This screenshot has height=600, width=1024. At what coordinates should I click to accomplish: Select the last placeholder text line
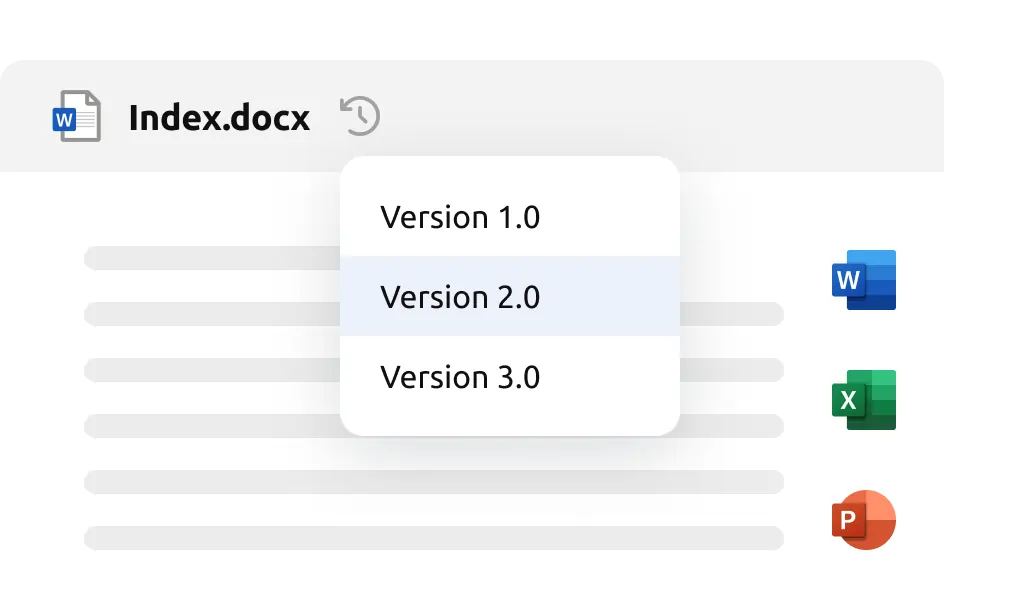pyautogui.click(x=430, y=538)
